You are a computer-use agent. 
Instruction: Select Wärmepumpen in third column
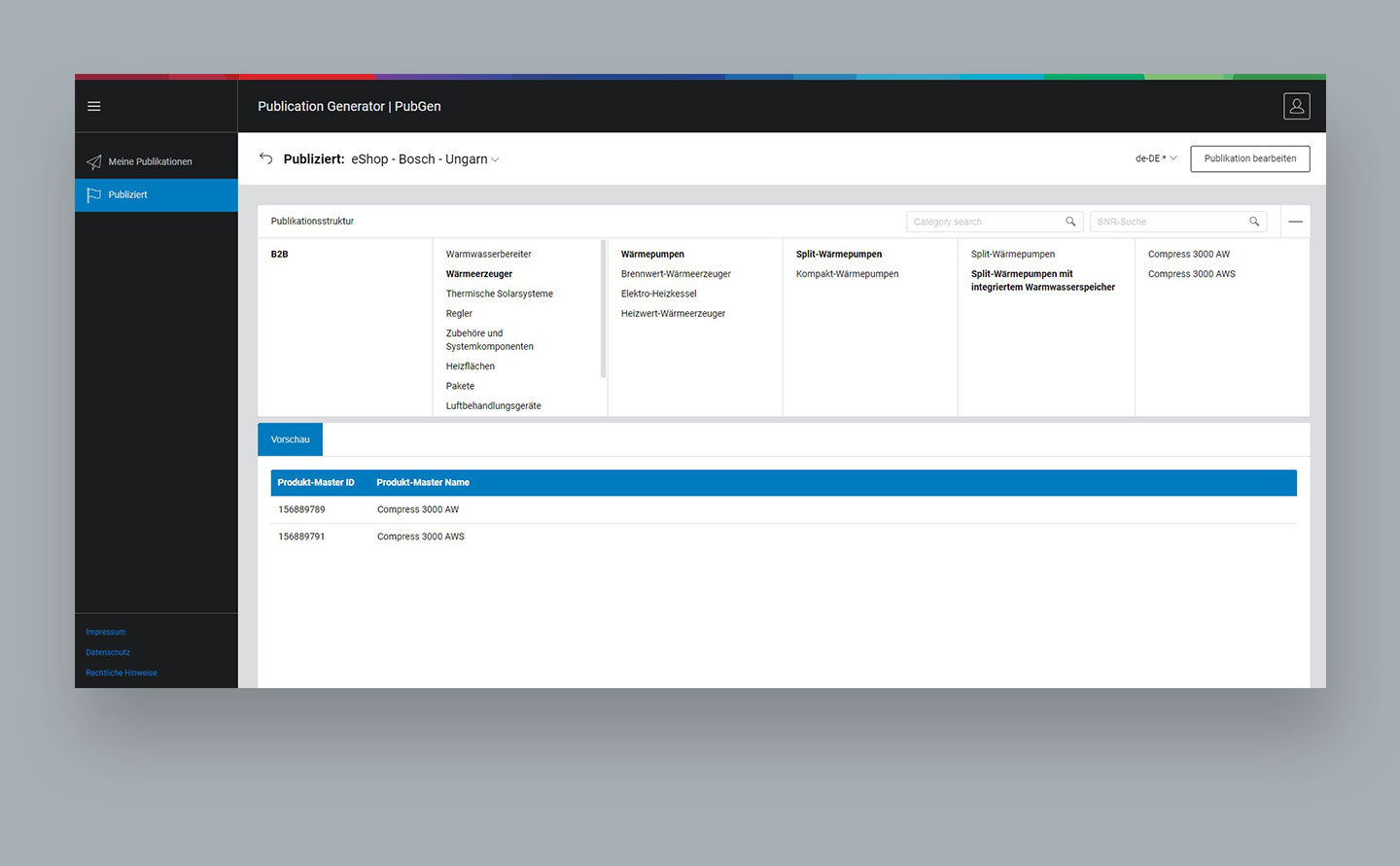point(652,254)
